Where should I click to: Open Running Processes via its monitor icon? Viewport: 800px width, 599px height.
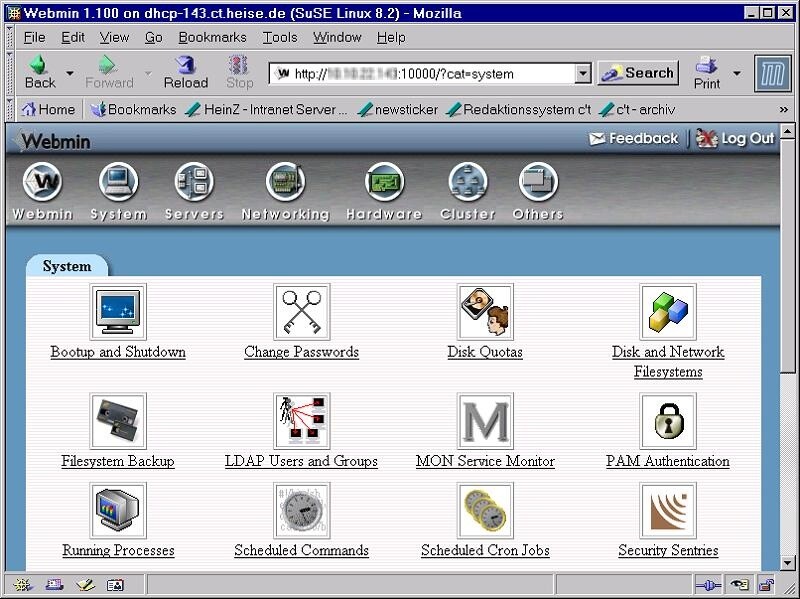[x=117, y=510]
